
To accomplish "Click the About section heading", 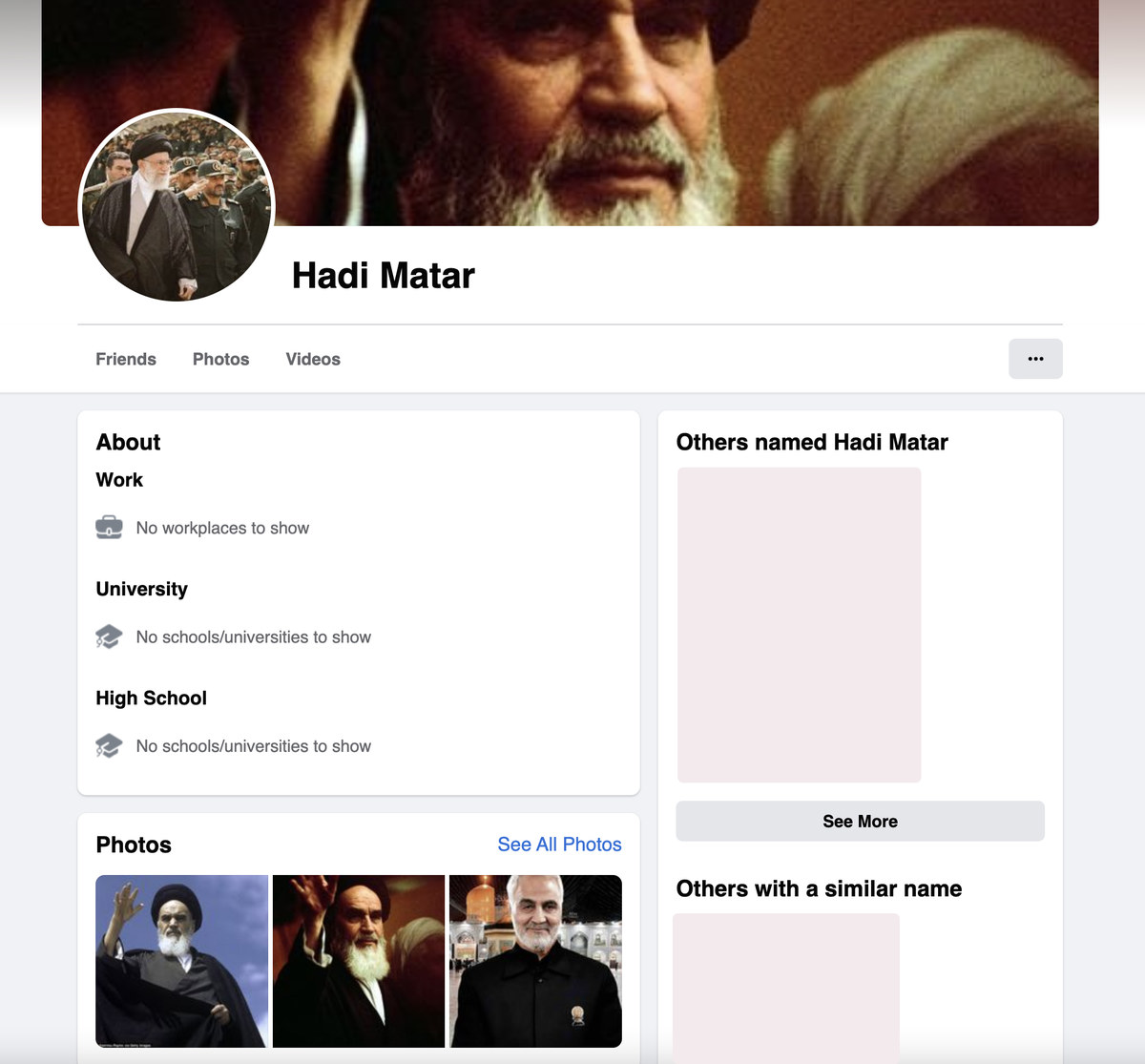I will [x=128, y=442].
